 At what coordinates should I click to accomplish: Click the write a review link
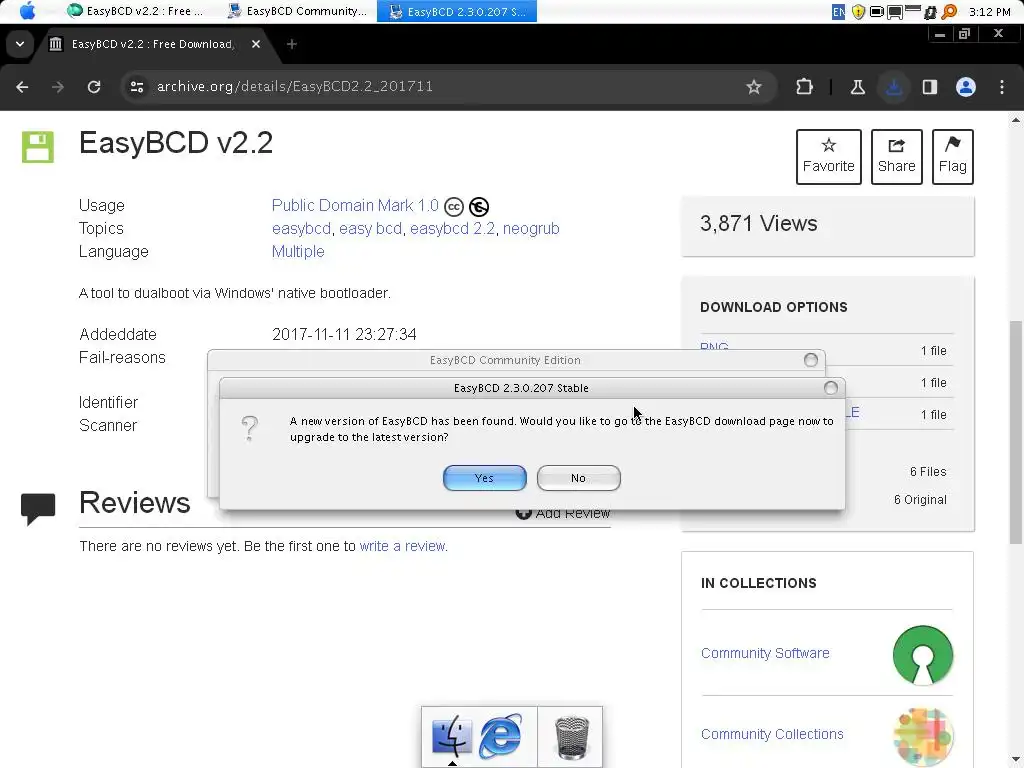tap(402, 546)
